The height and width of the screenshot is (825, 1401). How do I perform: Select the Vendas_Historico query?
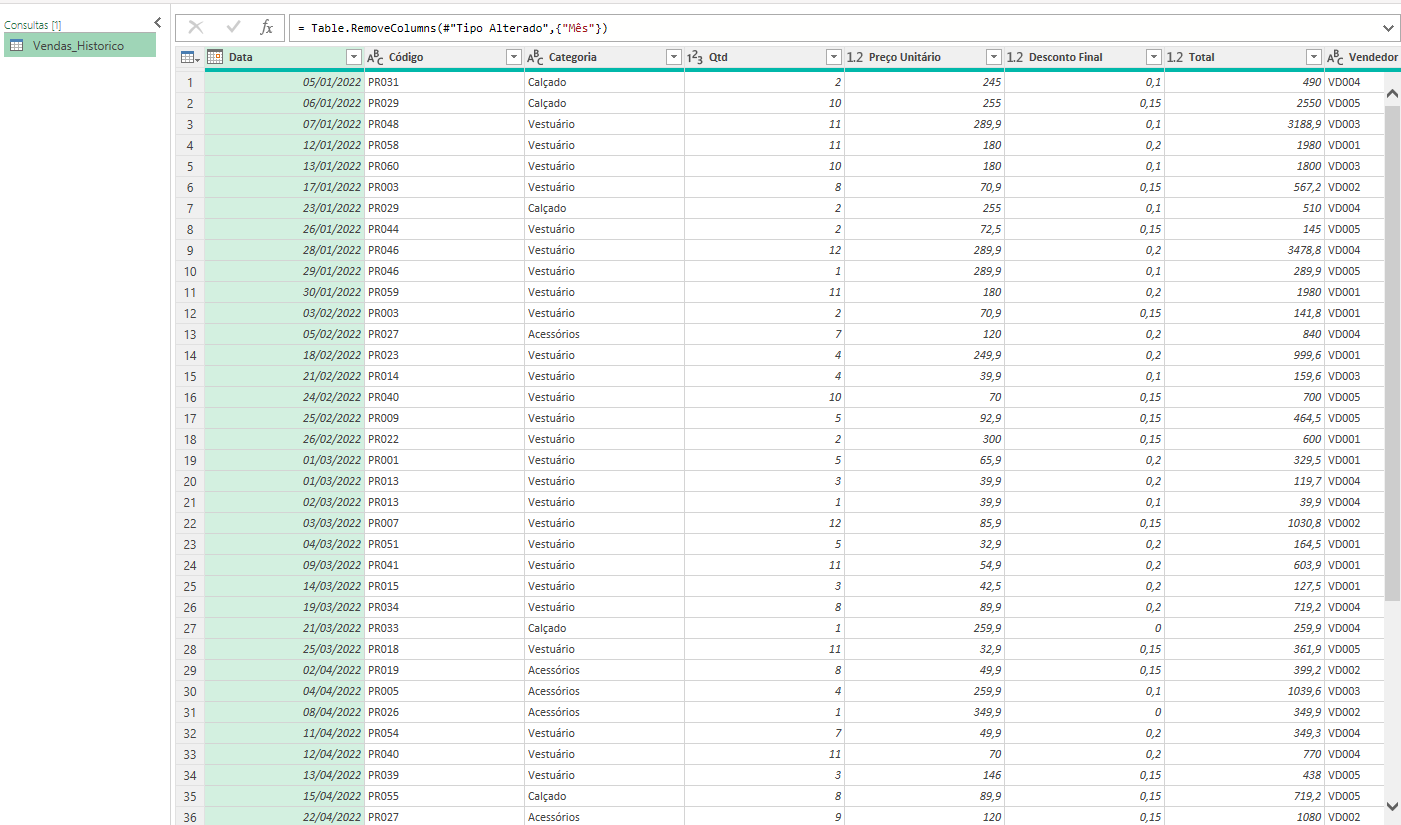pyautogui.click(x=80, y=45)
